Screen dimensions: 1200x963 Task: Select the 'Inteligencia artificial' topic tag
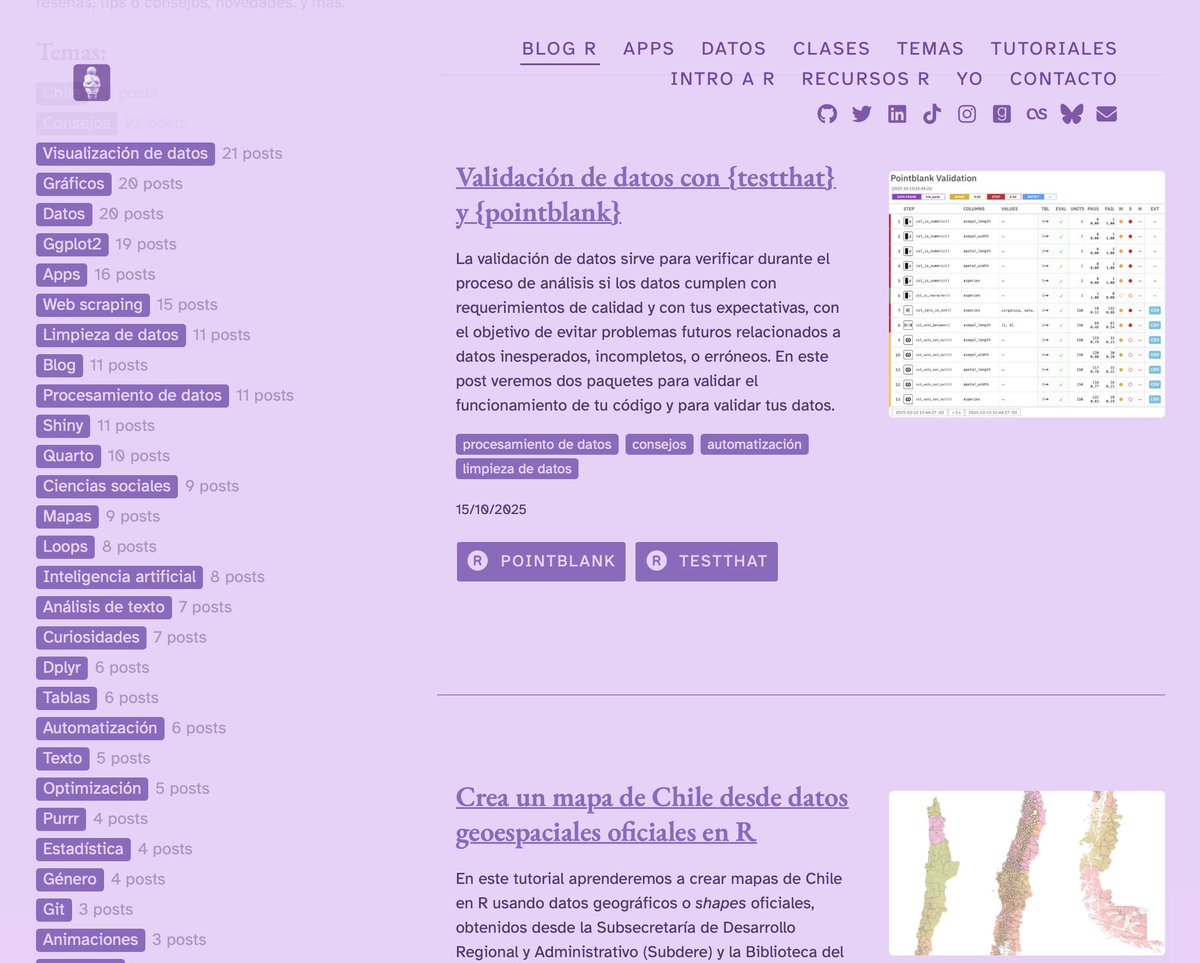click(120, 576)
